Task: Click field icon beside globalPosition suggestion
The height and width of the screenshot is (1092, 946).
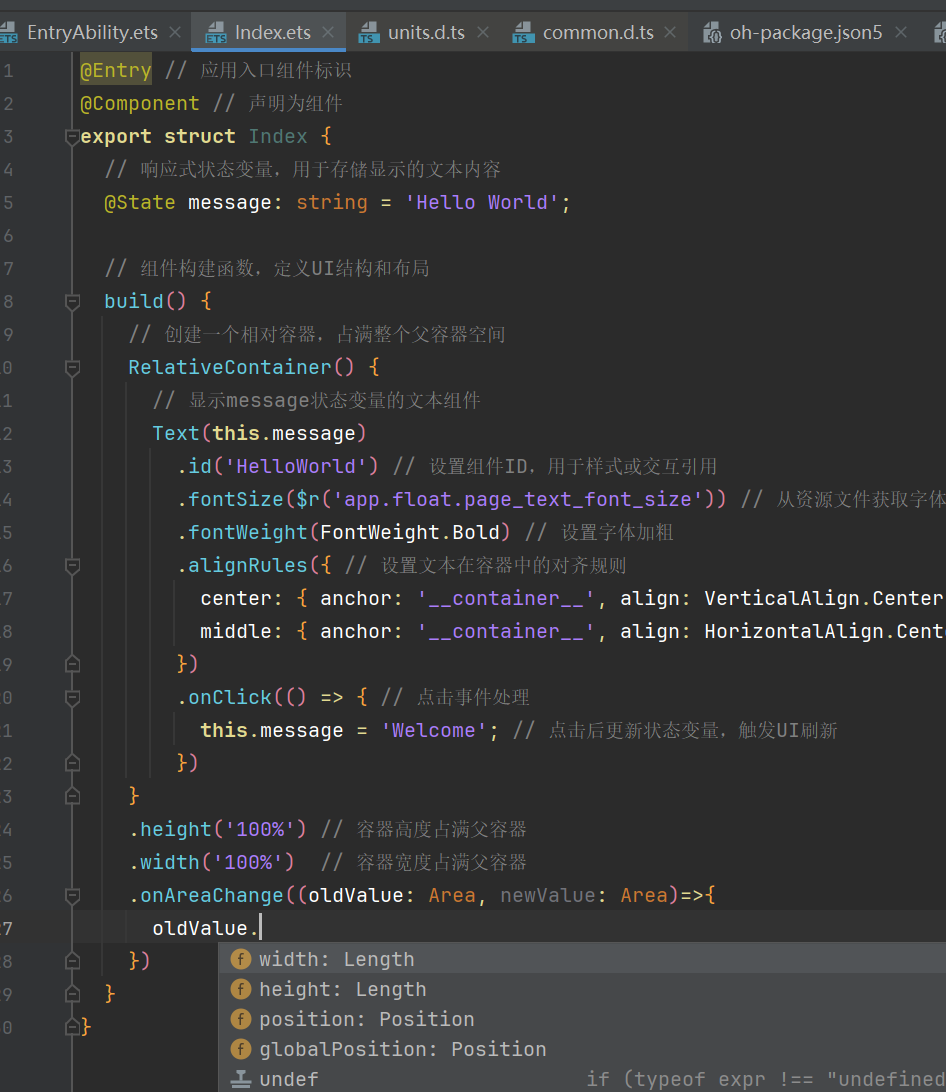Action: tap(240, 1049)
